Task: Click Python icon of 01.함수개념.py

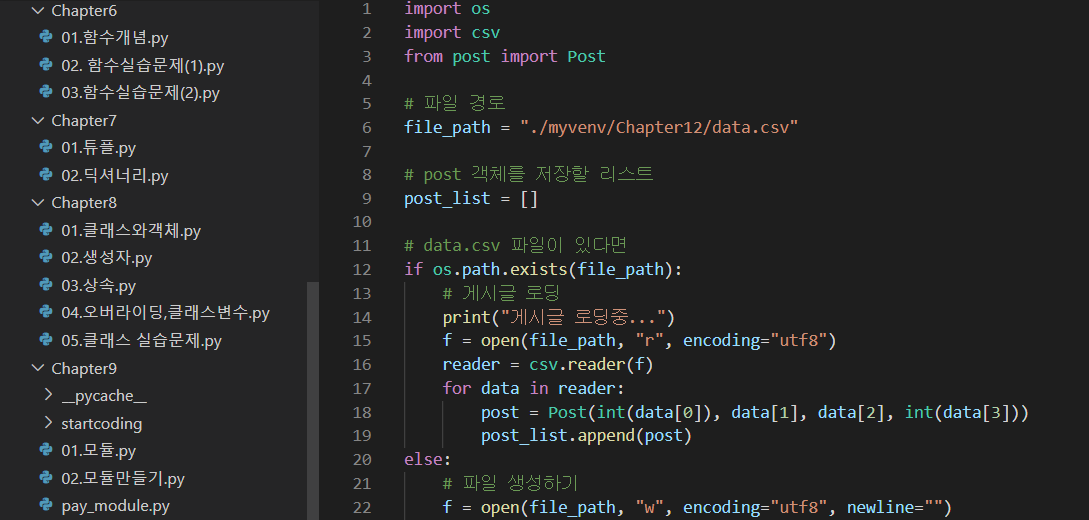Action: tap(47, 37)
